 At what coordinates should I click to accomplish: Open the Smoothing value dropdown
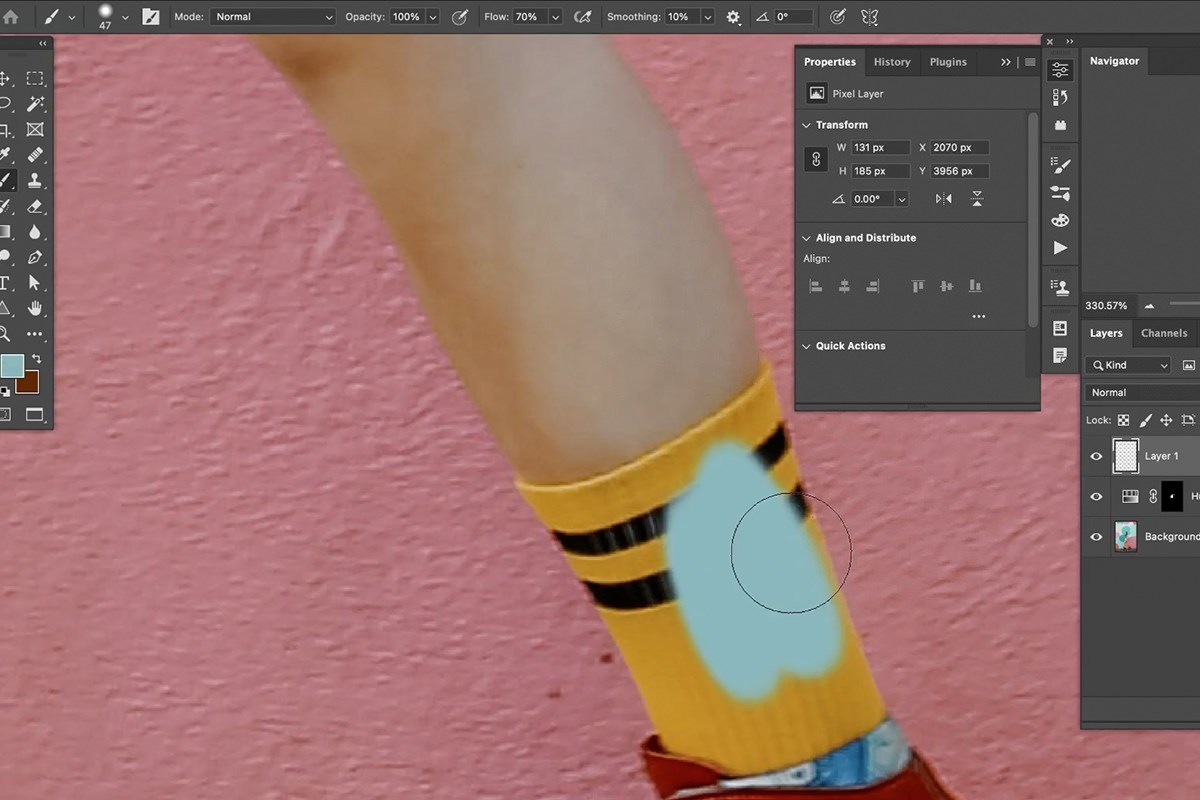(707, 17)
